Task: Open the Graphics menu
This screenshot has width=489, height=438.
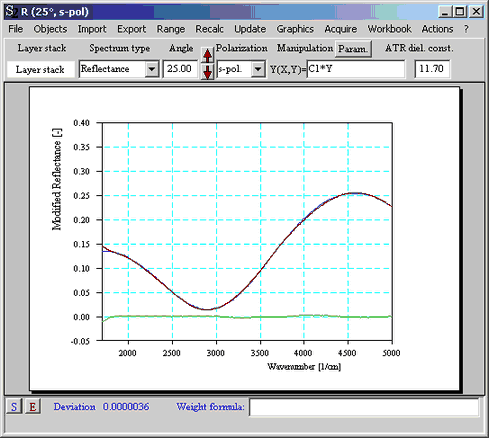Action: pyautogui.click(x=295, y=29)
